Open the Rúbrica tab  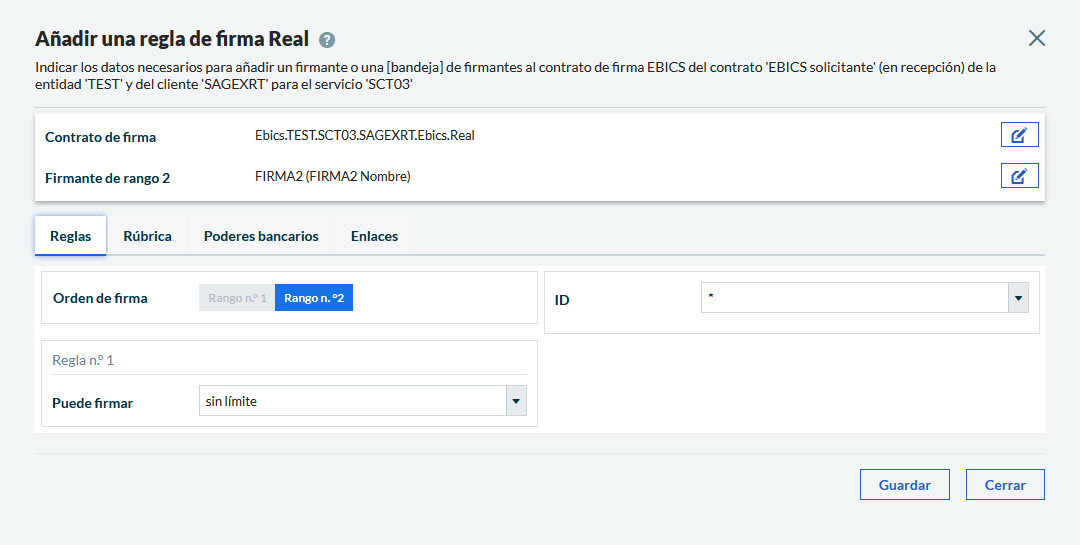pos(147,236)
